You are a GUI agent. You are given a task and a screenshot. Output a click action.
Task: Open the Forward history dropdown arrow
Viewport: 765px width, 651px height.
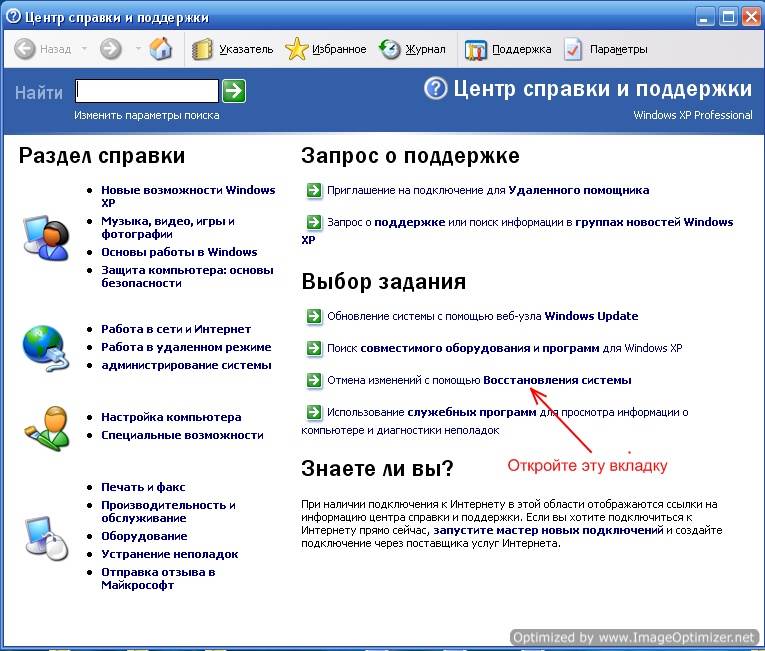(138, 49)
